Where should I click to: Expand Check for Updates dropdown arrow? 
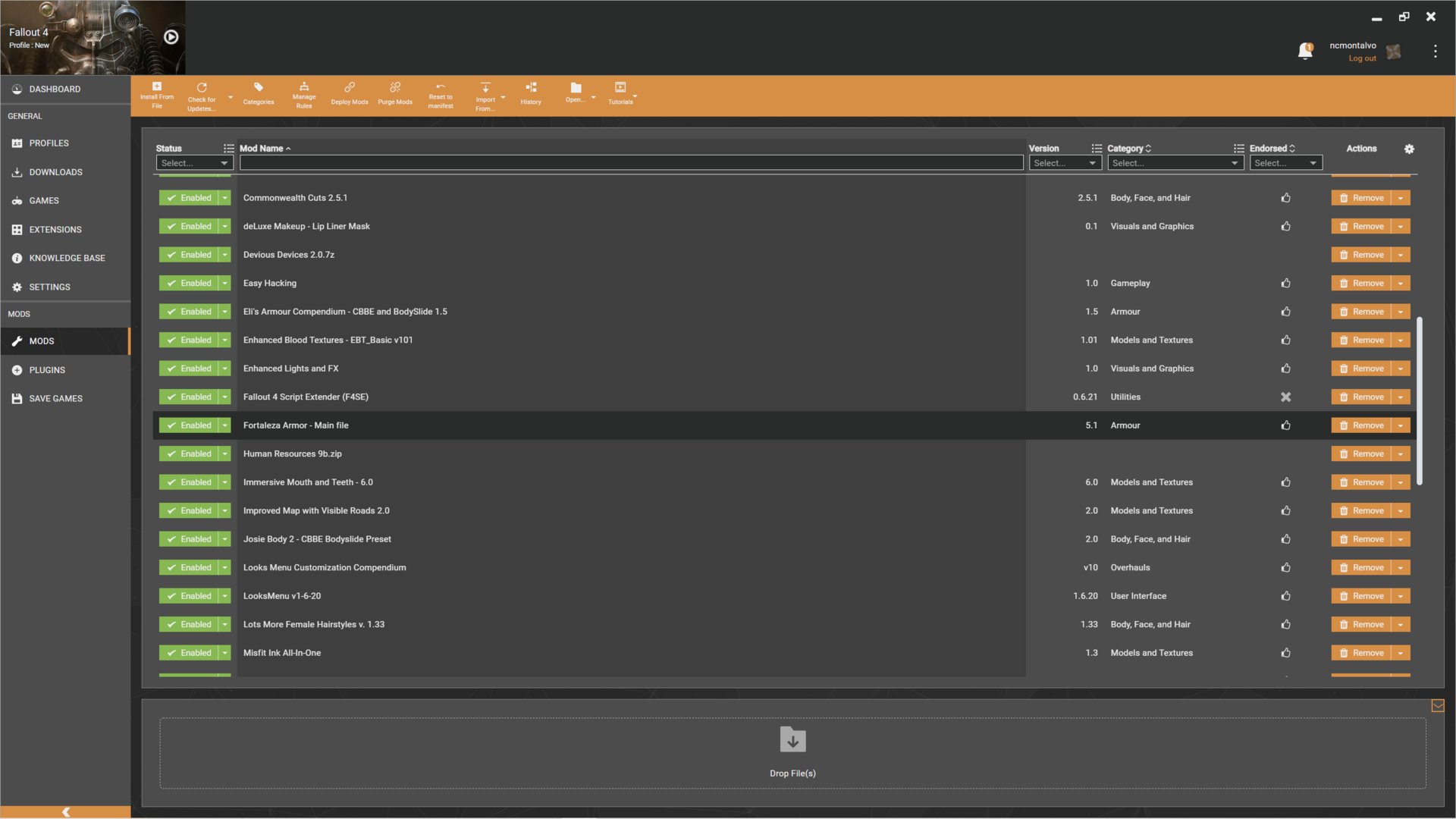(x=231, y=97)
